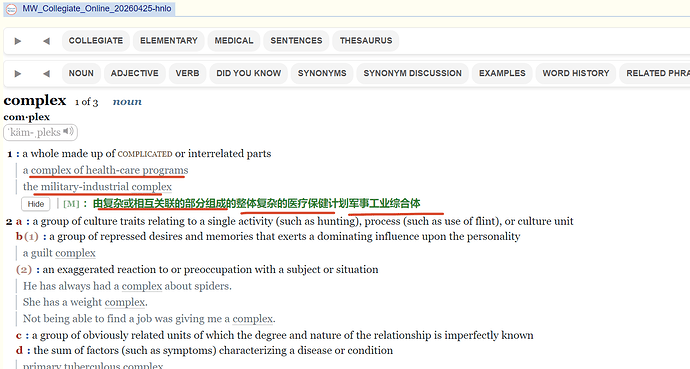The width and height of the screenshot is (690, 369).
Task: Click 'complex' in military-industrial example
Action: [x=151, y=186]
